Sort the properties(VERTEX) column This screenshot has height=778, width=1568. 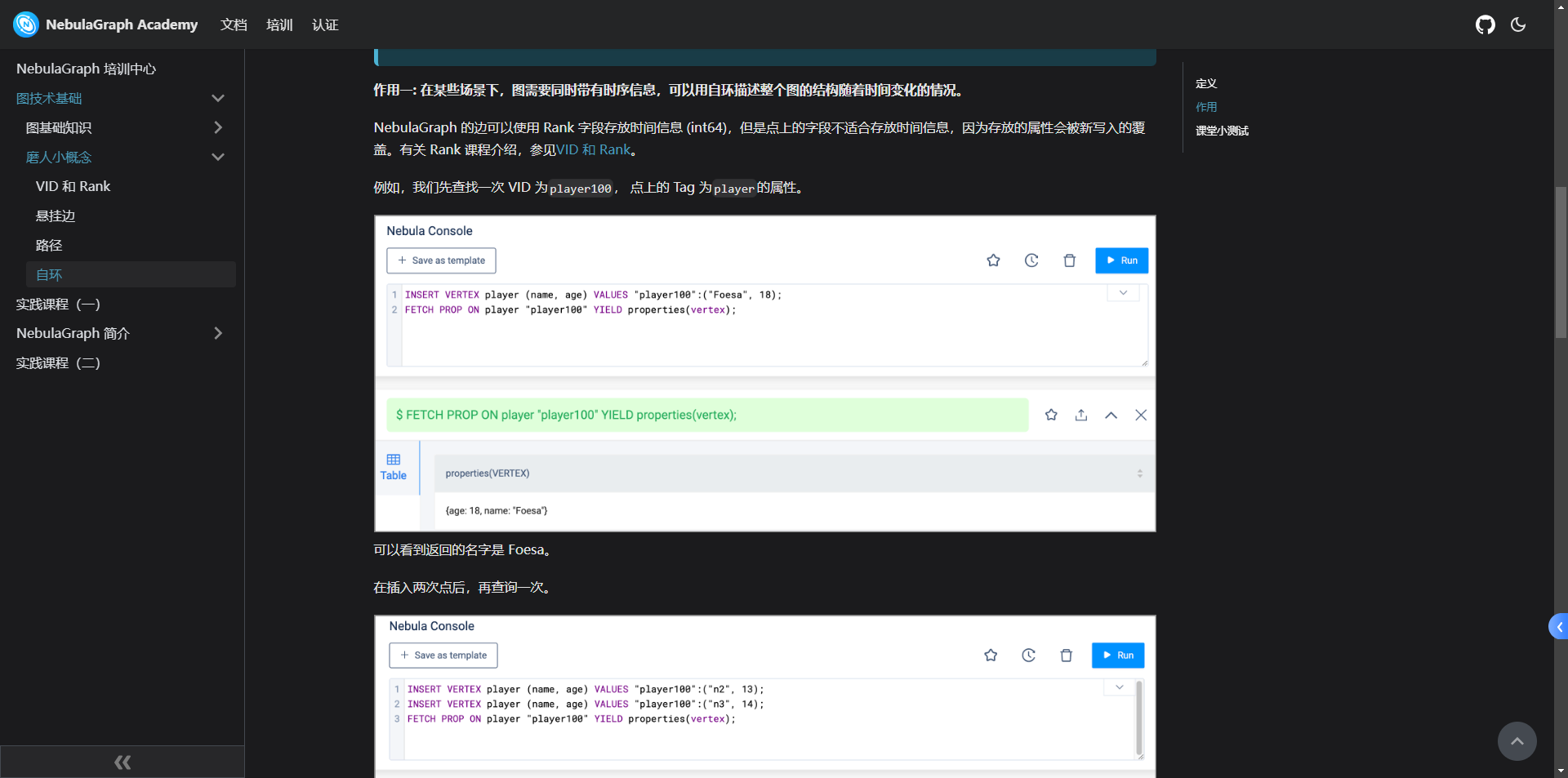tap(1140, 473)
